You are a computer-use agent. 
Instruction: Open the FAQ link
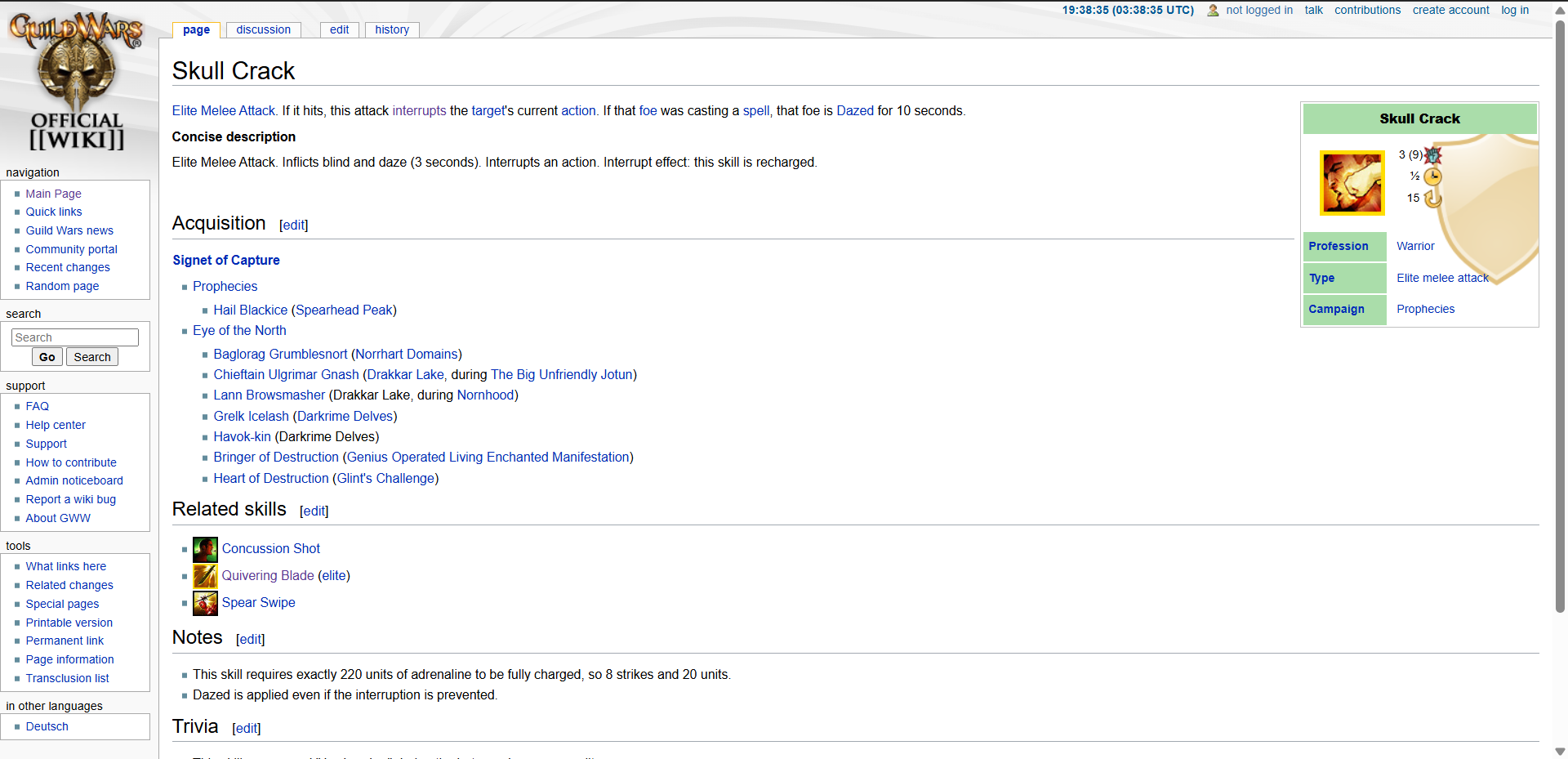tap(37, 406)
